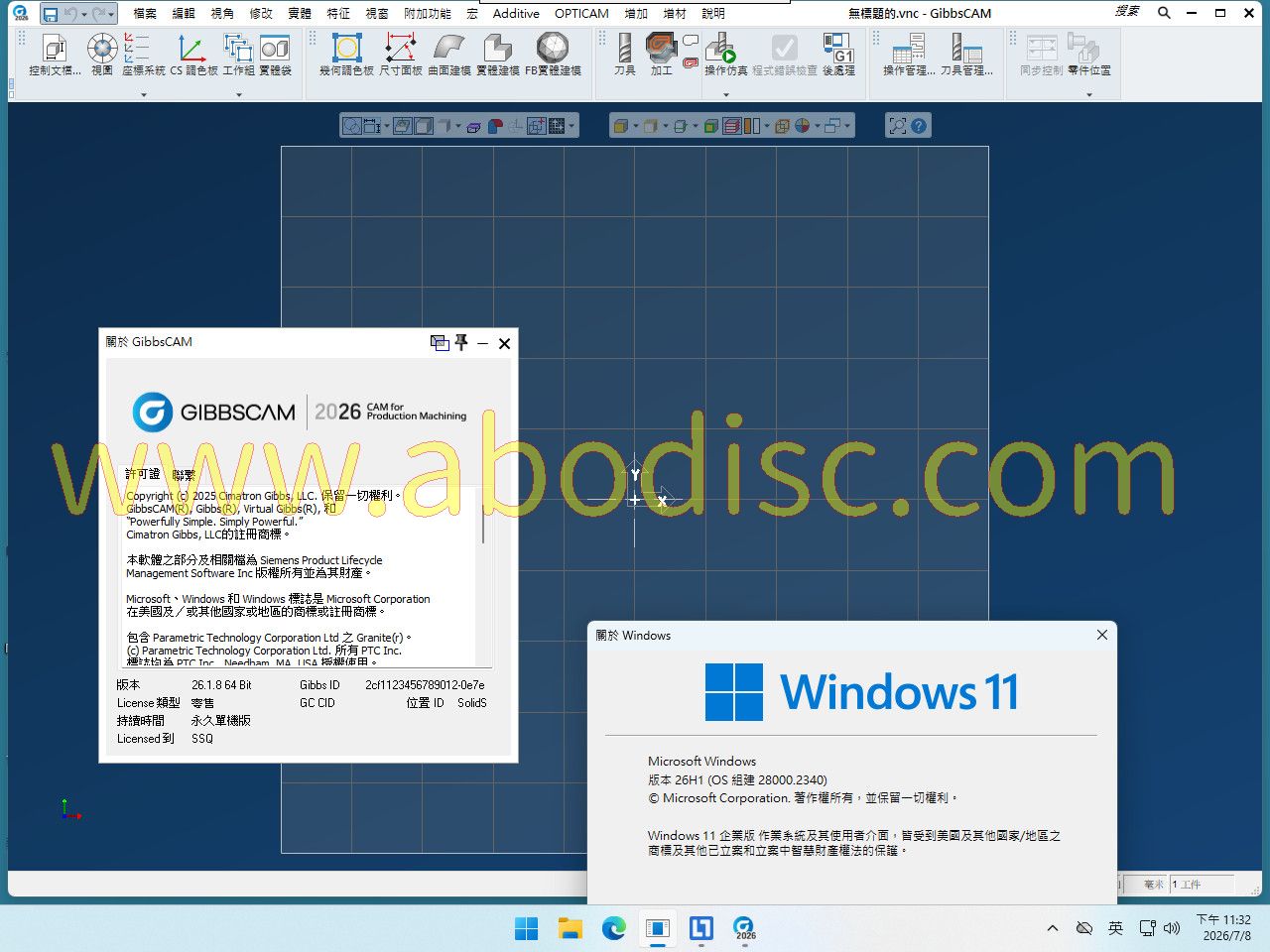Click the pie-chart colored icon in view toolbar
Image resolution: width=1270 pixels, height=952 pixels.
pyautogui.click(x=802, y=126)
